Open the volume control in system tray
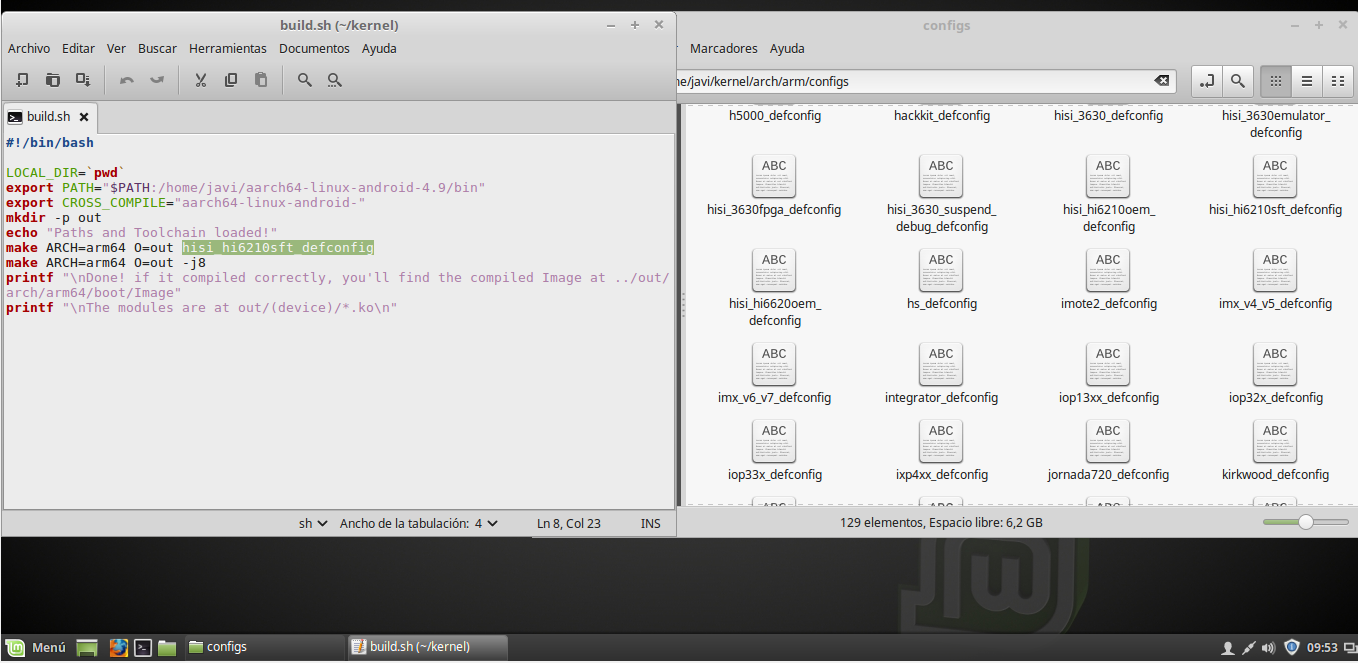1358x663 pixels. click(x=1269, y=648)
